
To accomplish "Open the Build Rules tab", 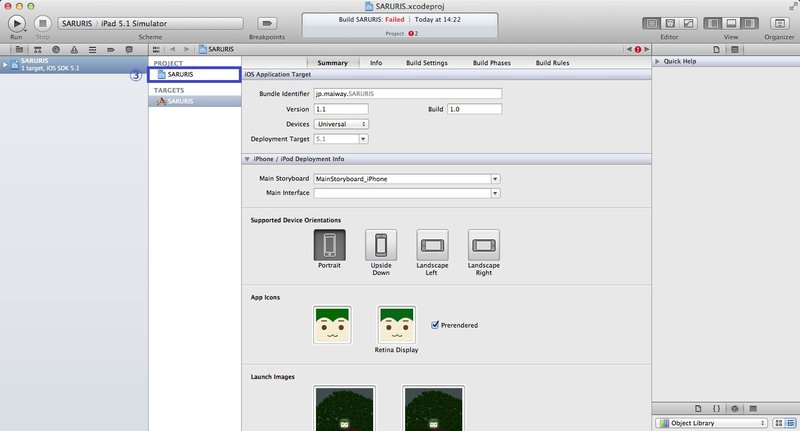I will coord(552,63).
